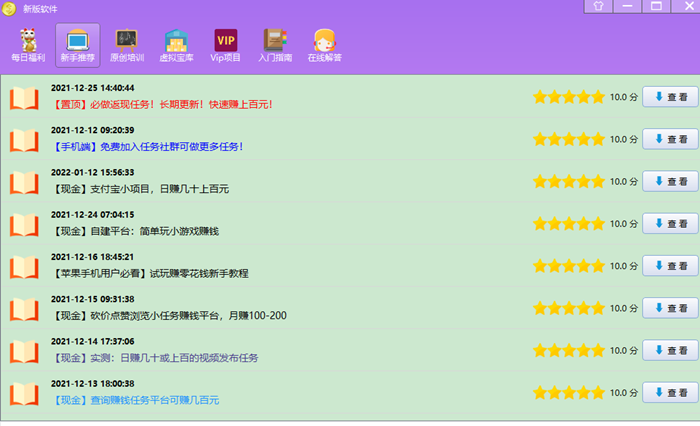
Task: Click 查看 button for 支付宝小项目 row
Action: click(x=671, y=181)
